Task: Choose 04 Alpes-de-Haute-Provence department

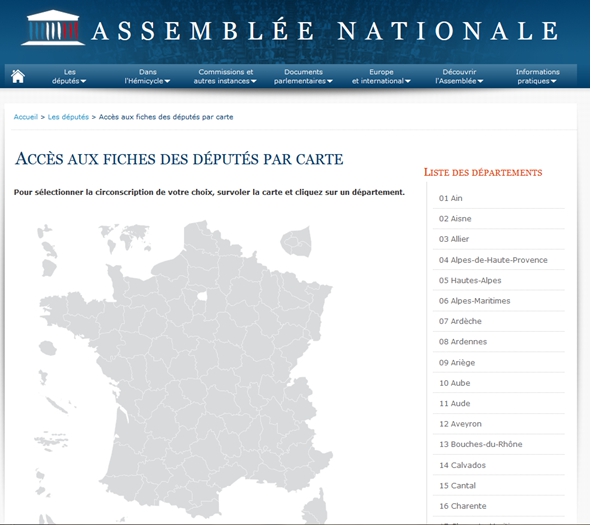Action: click(498, 260)
